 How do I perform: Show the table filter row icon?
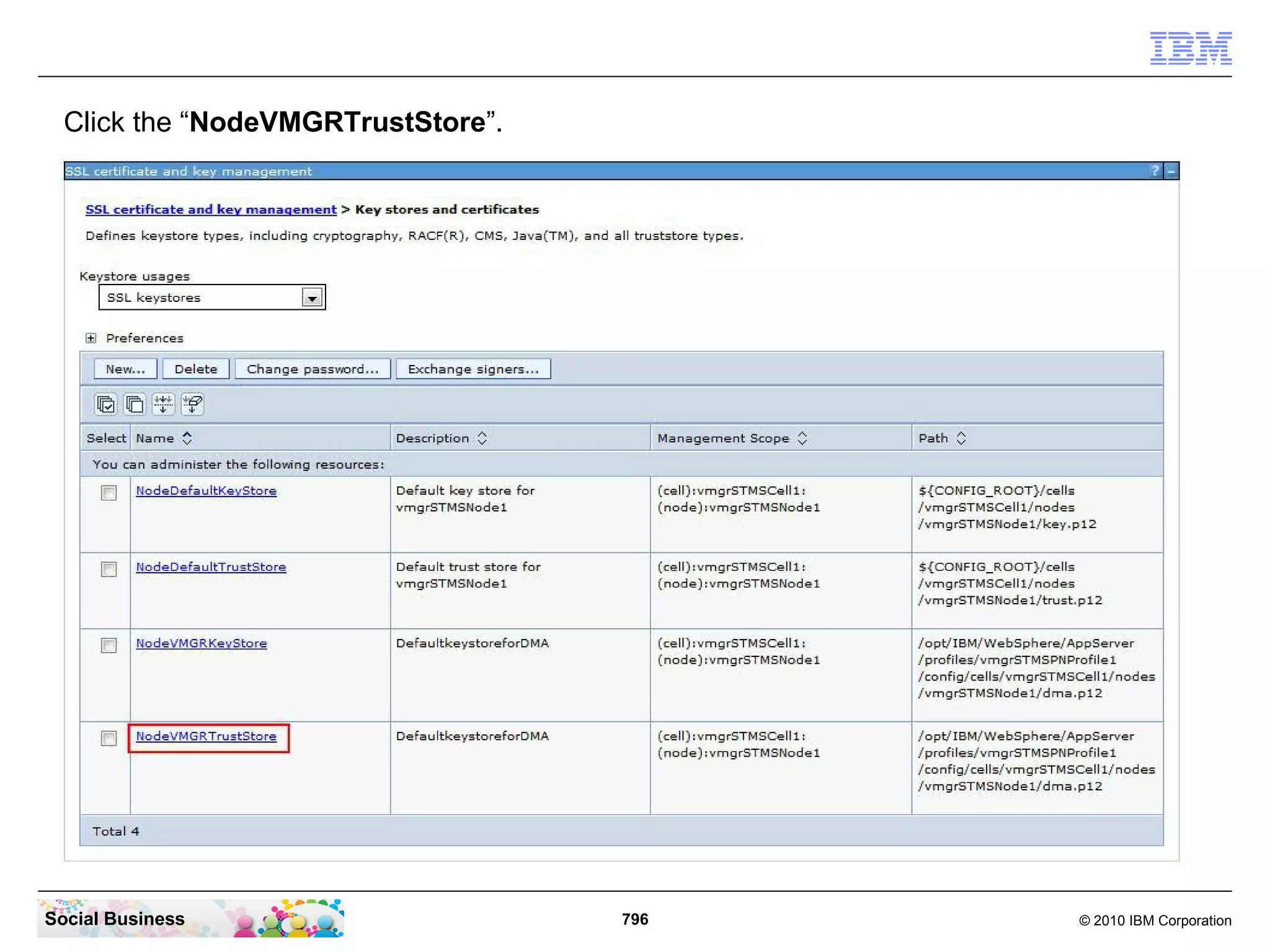click(x=163, y=404)
